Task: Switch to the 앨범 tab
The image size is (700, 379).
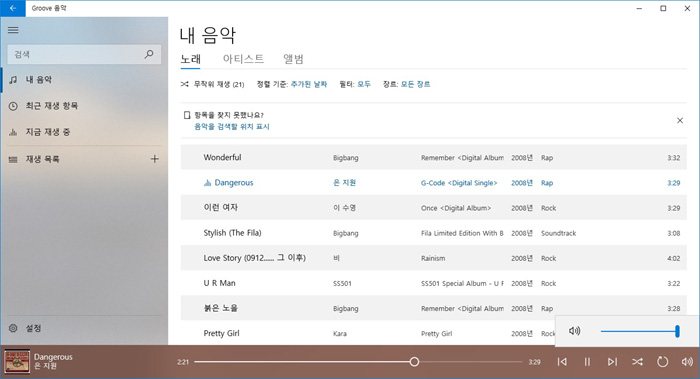Action: [293, 59]
